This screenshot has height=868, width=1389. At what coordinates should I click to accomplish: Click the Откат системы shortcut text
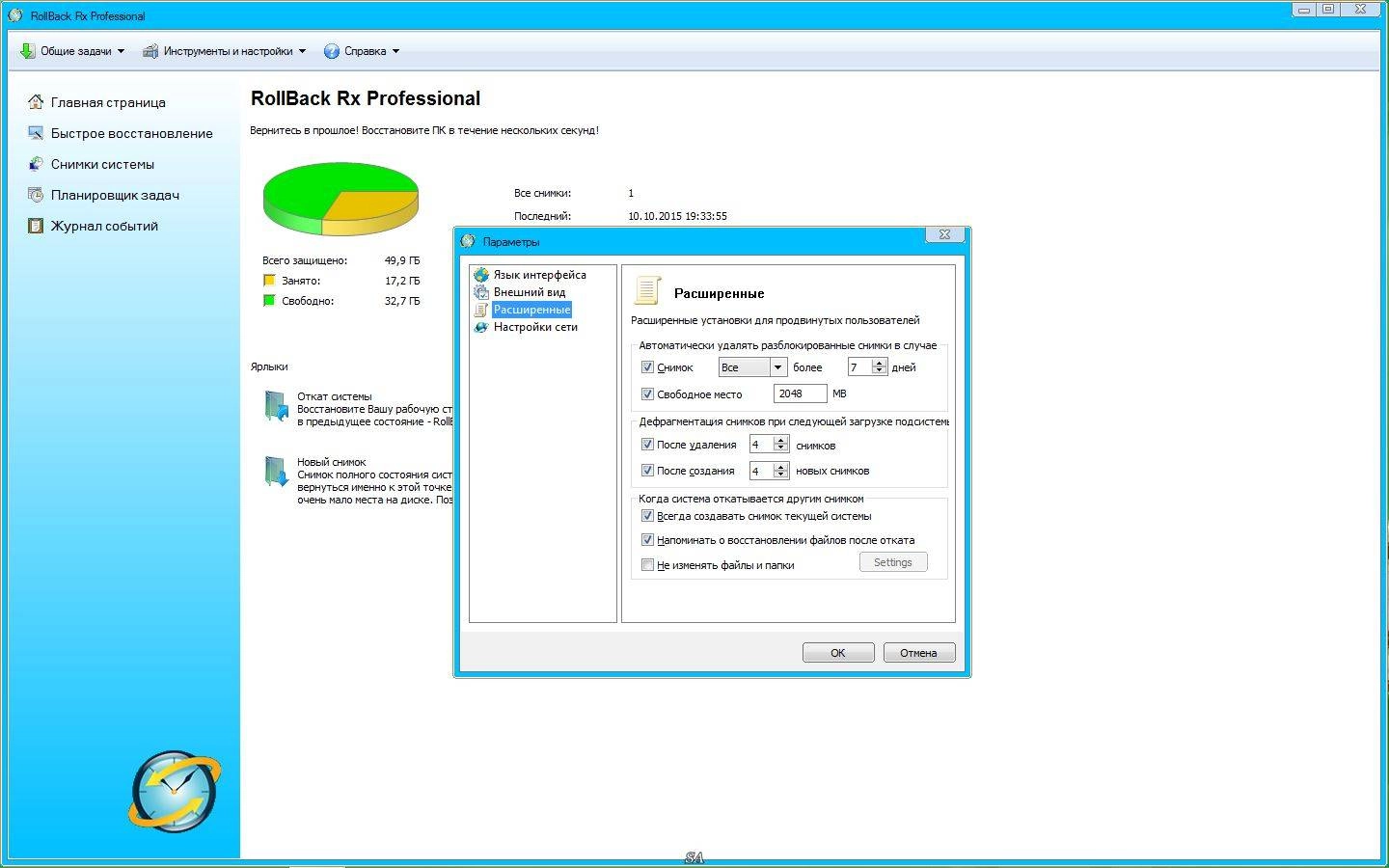pyautogui.click(x=335, y=396)
